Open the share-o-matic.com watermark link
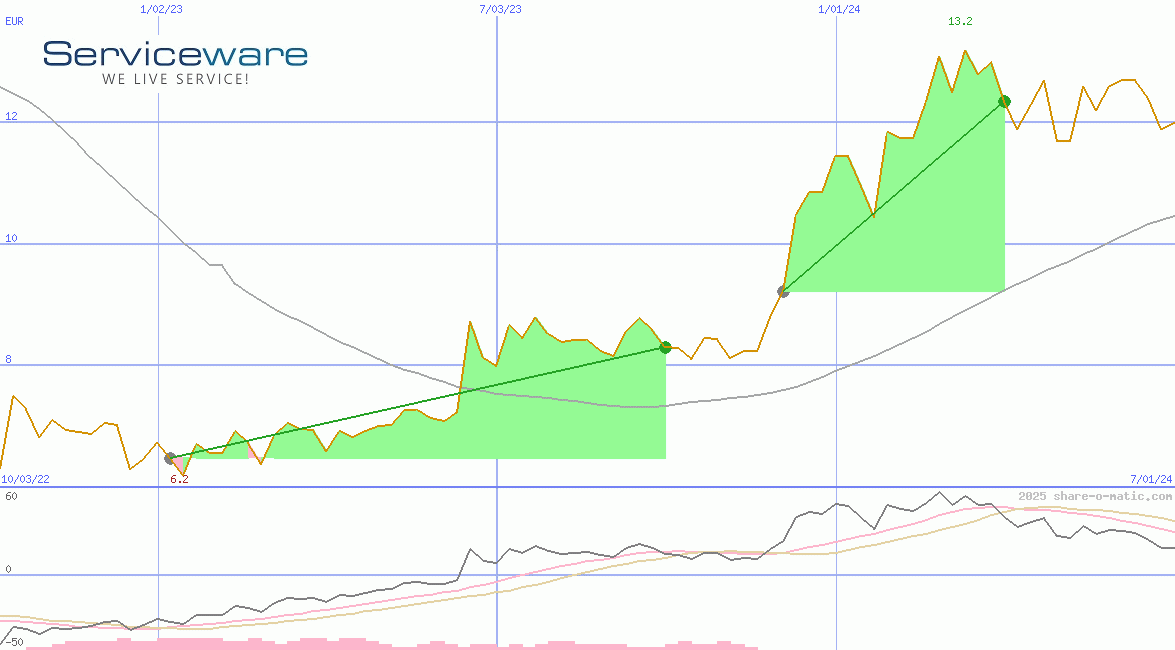The width and height of the screenshot is (1175, 650). [1095, 496]
